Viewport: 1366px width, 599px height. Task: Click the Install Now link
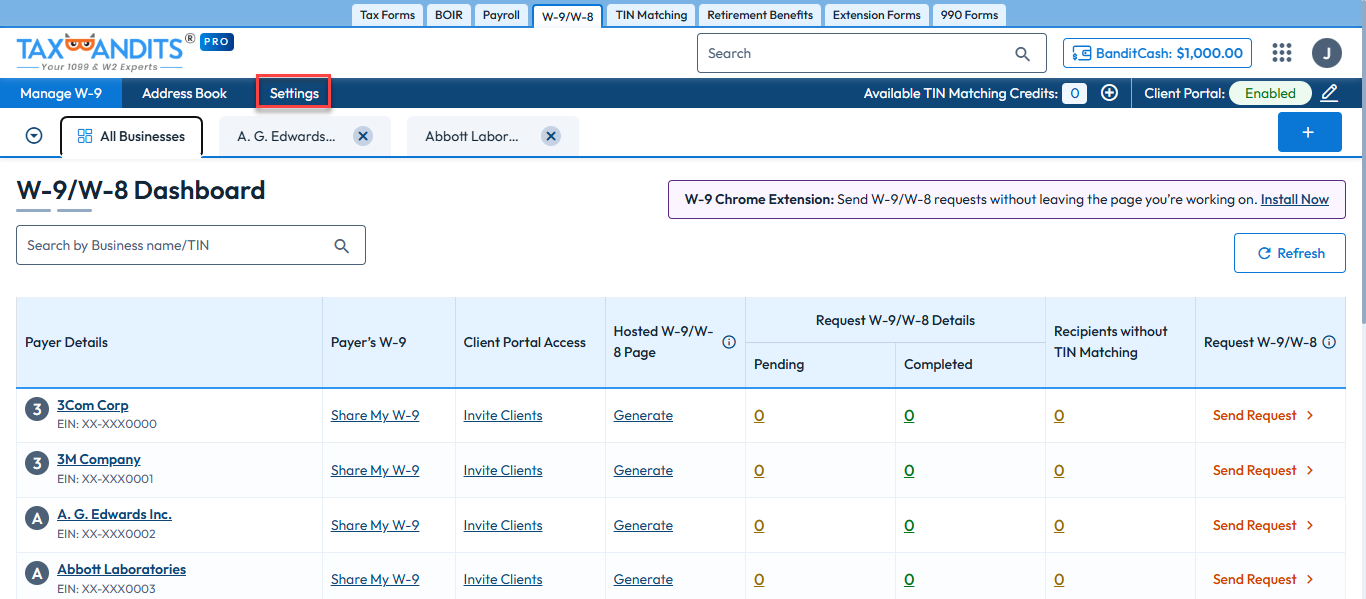(x=1295, y=199)
